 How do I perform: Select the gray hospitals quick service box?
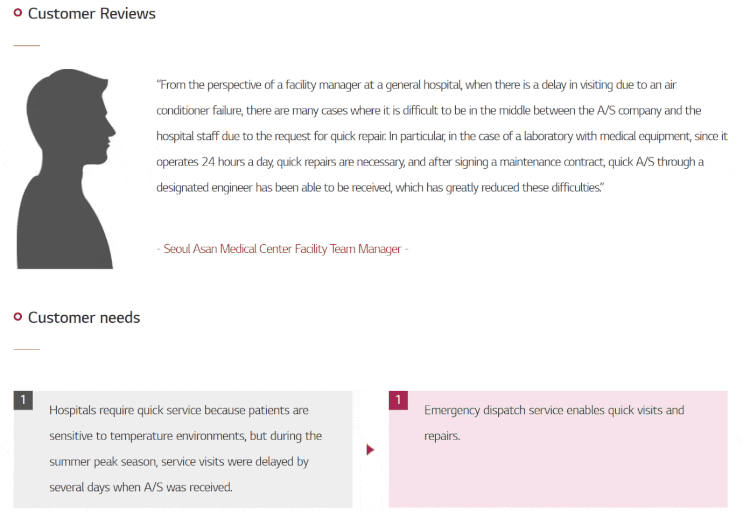[183, 449]
